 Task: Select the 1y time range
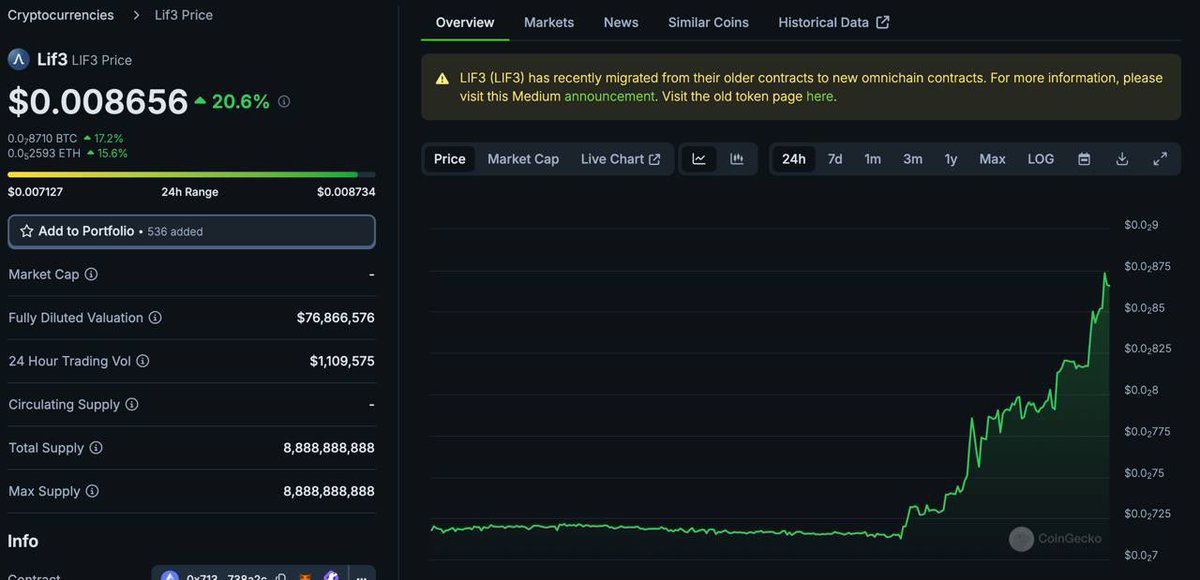pyautogui.click(x=951, y=159)
